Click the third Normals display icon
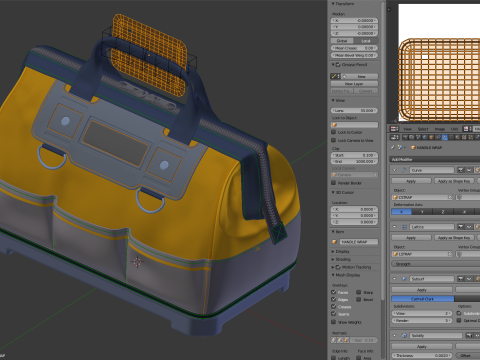Screen dimensions: 480x360 [346, 340]
